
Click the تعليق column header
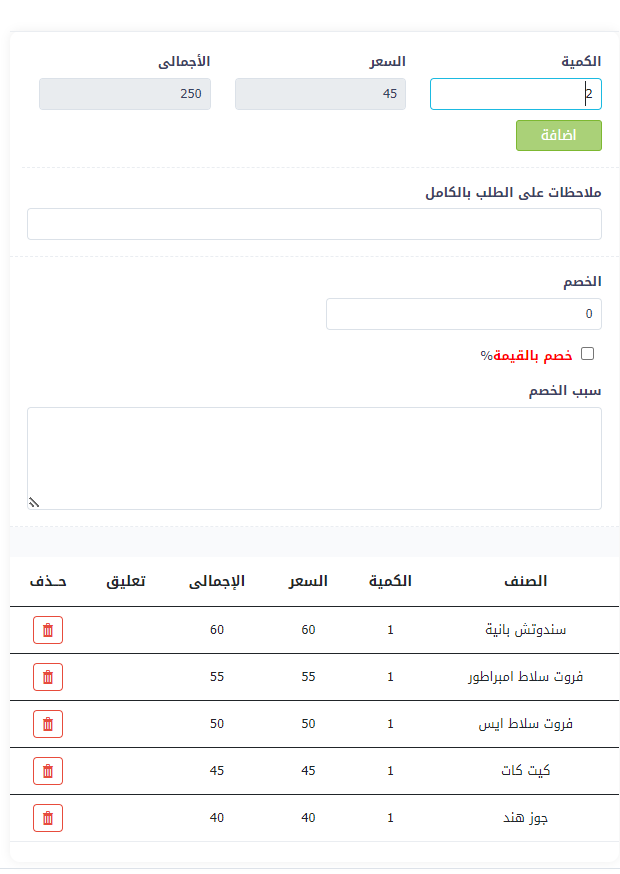(126, 581)
